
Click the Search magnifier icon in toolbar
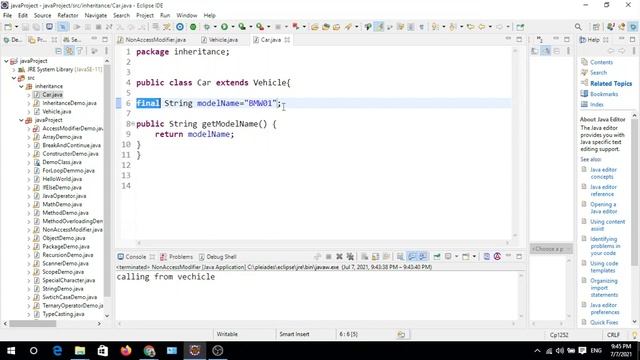point(578,27)
